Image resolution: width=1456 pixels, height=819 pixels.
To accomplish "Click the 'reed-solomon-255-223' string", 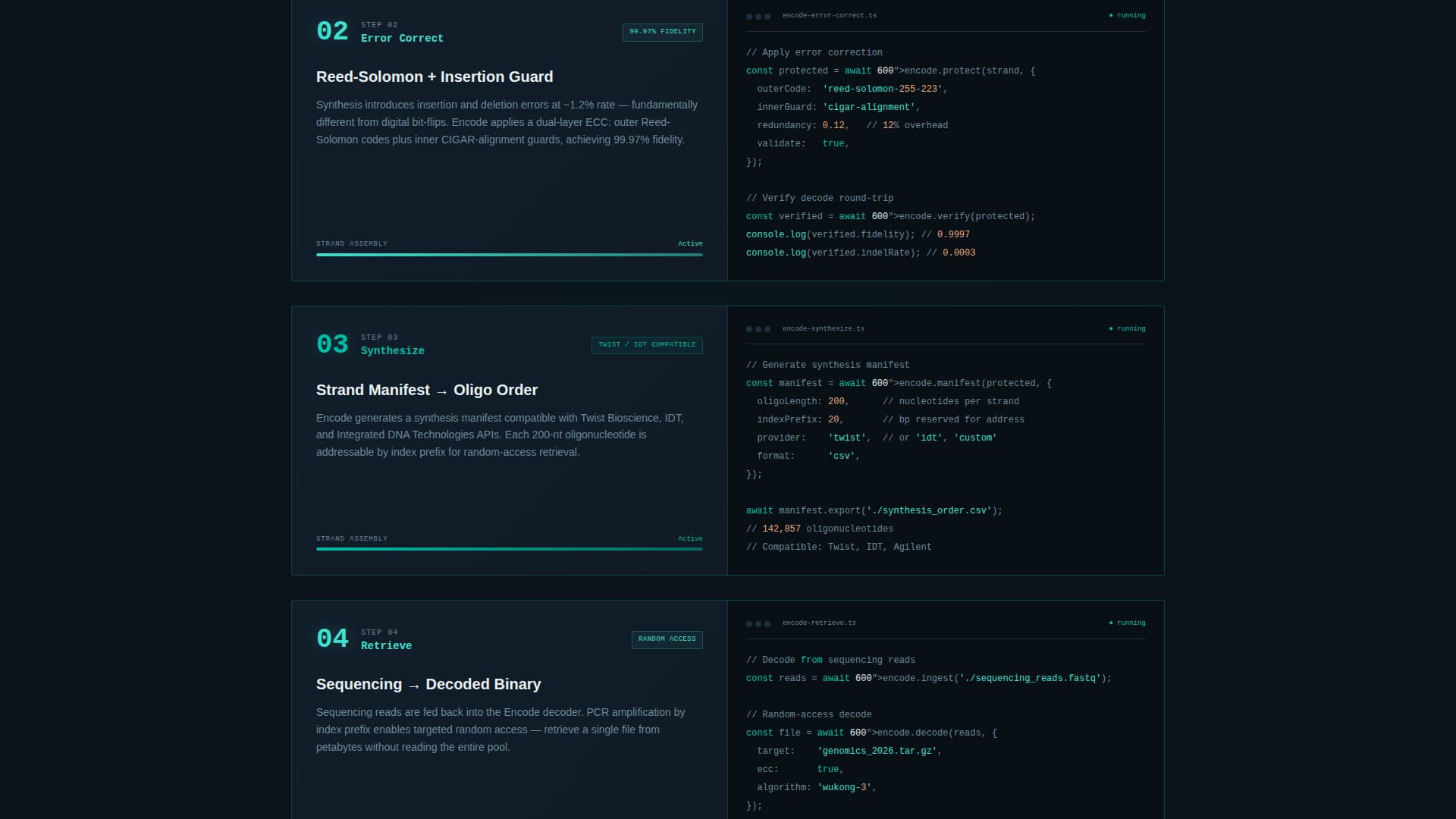I will point(883,89).
